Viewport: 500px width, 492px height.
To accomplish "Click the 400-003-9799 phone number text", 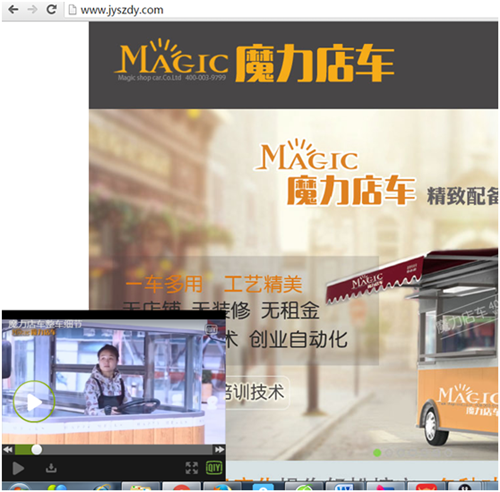I will pos(206,78).
